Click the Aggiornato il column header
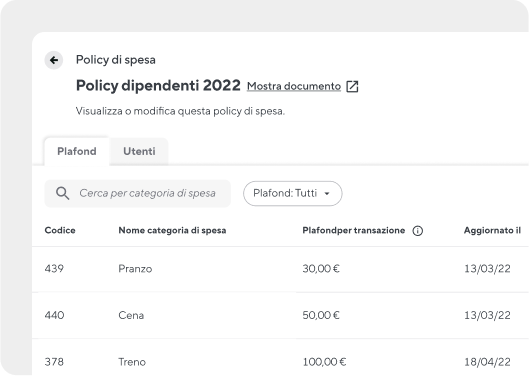 coord(492,230)
